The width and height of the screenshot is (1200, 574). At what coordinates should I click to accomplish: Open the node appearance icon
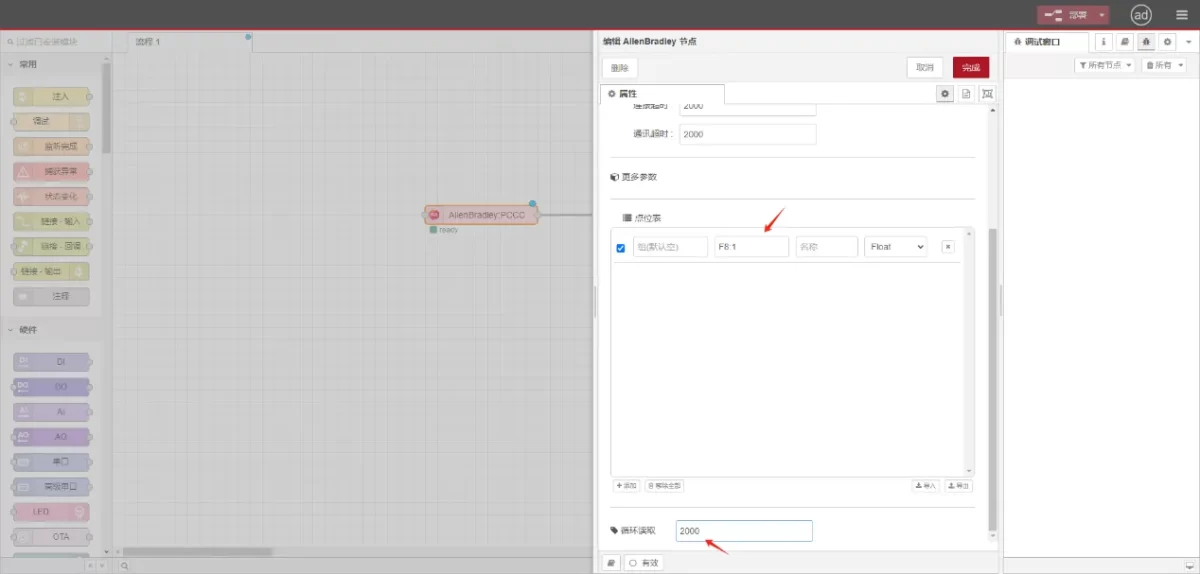point(988,93)
